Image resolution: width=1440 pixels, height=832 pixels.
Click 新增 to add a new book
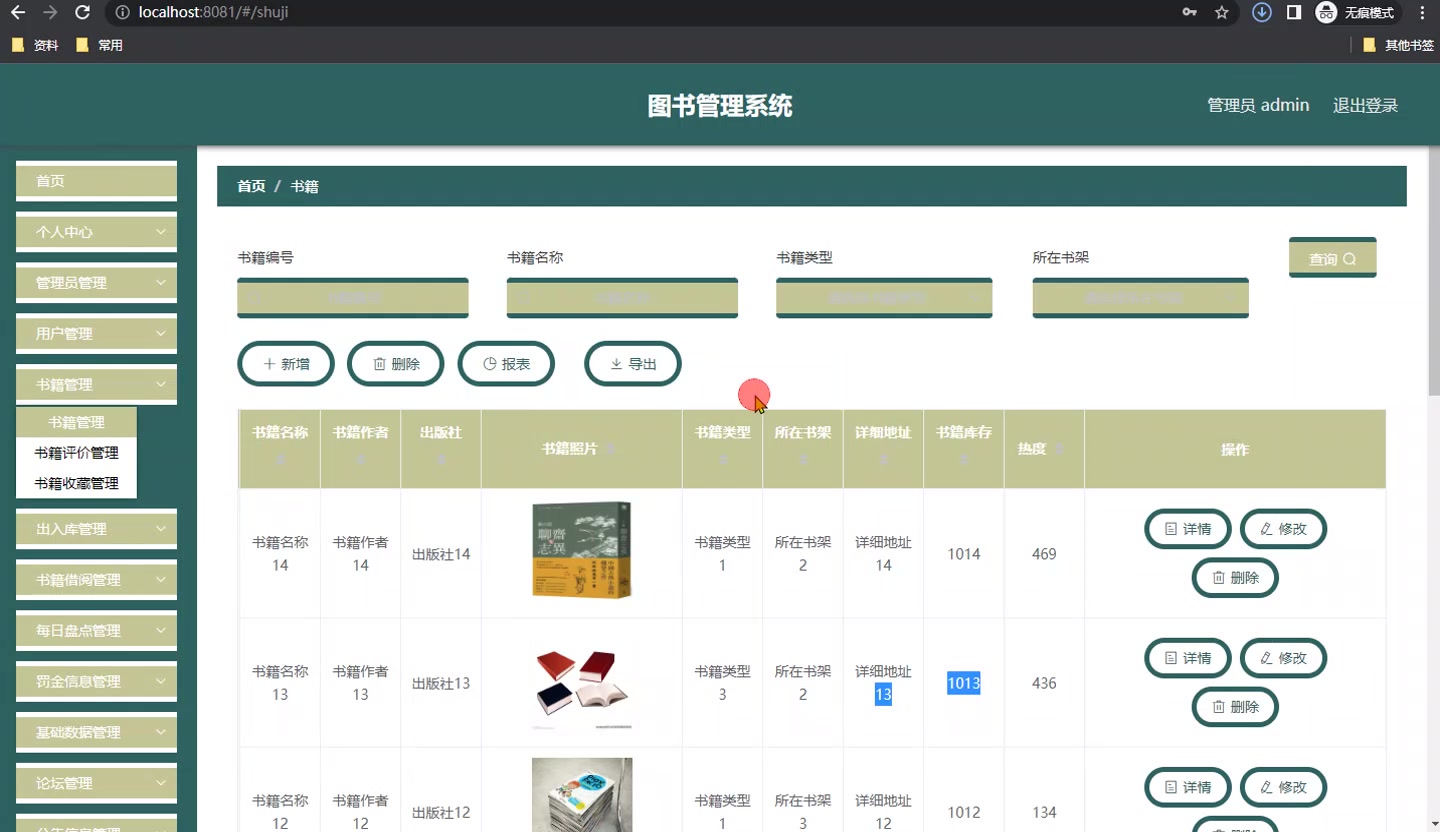(x=285, y=363)
